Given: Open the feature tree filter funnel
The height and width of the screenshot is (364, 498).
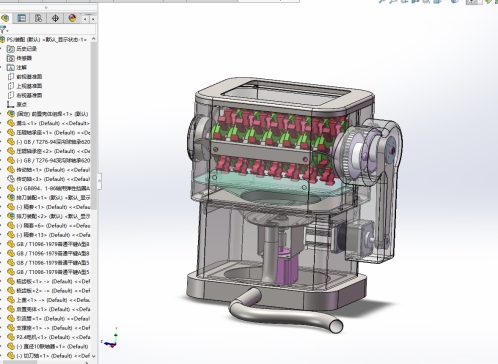Looking at the screenshot, I should point(3,30).
